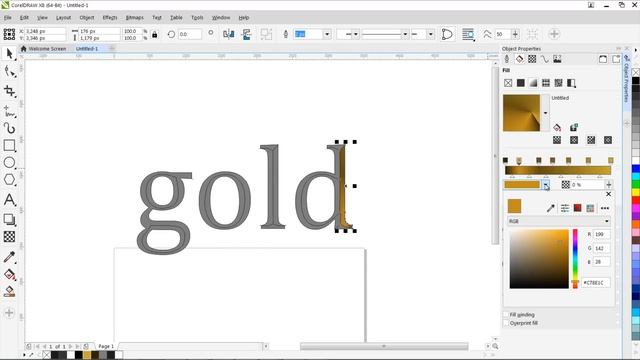Viewport: 640px width, 360px height.
Task: Open the Effects menu
Action: click(x=110, y=18)
